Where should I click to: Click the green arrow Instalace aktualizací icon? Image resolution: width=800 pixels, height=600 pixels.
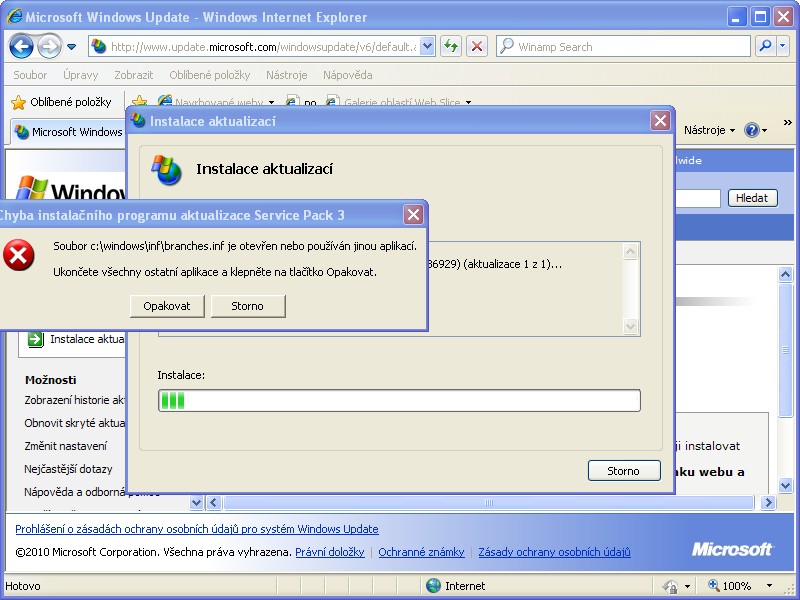click(x=36, y=339)
